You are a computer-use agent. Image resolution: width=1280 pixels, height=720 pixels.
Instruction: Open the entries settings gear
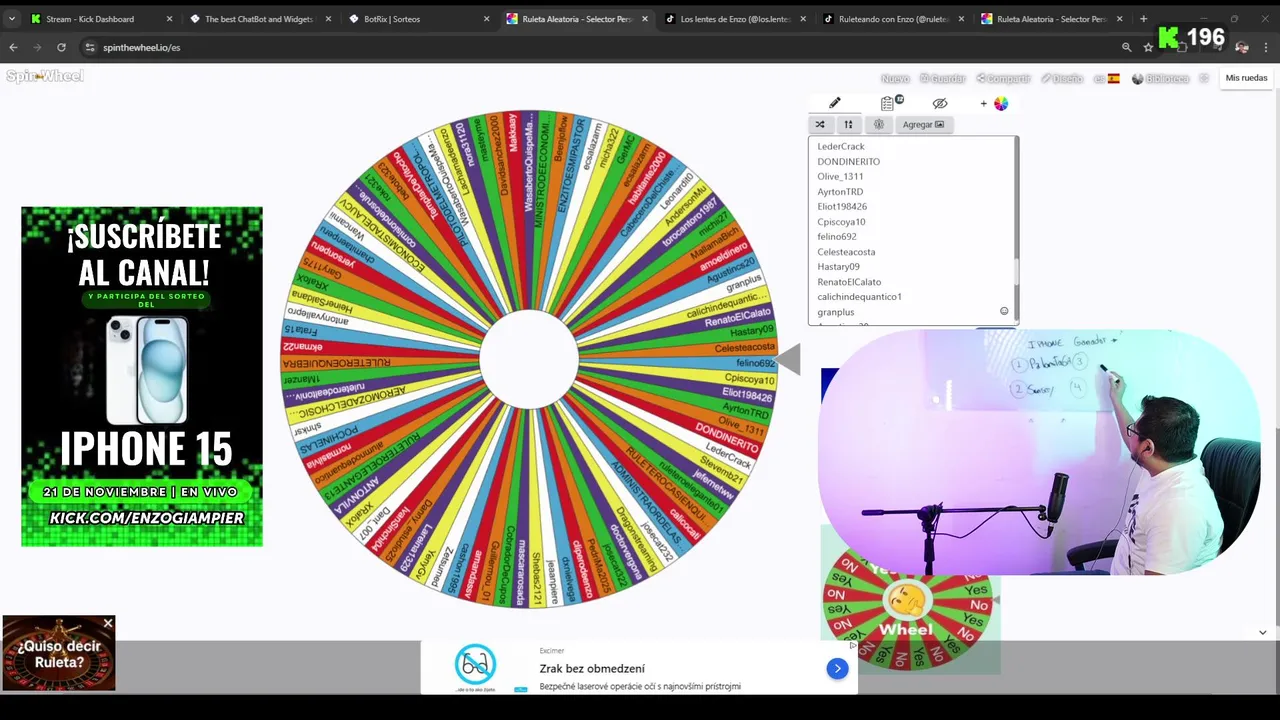(879, 125)
